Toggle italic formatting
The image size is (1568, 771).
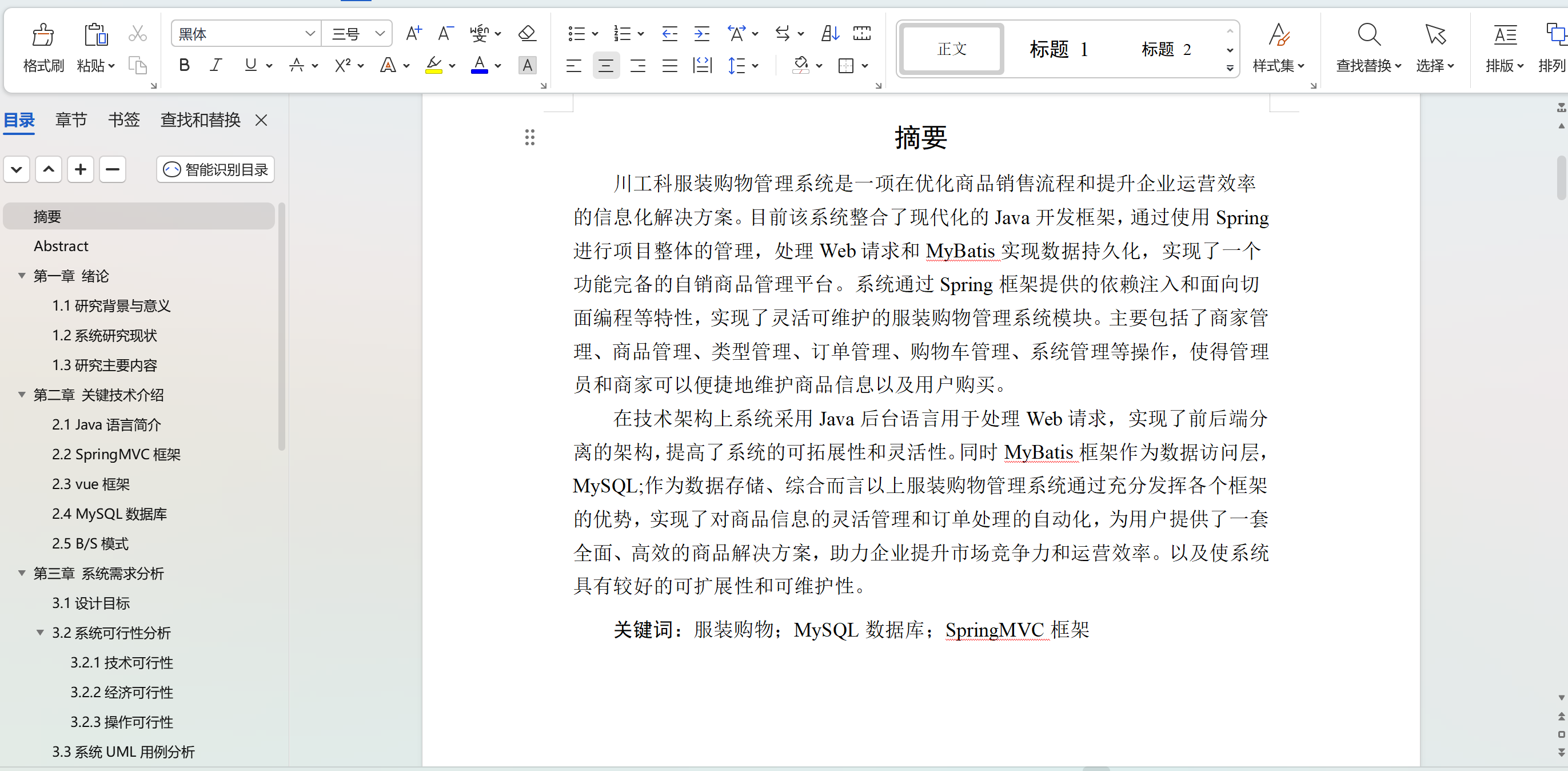tap(216, 65)
